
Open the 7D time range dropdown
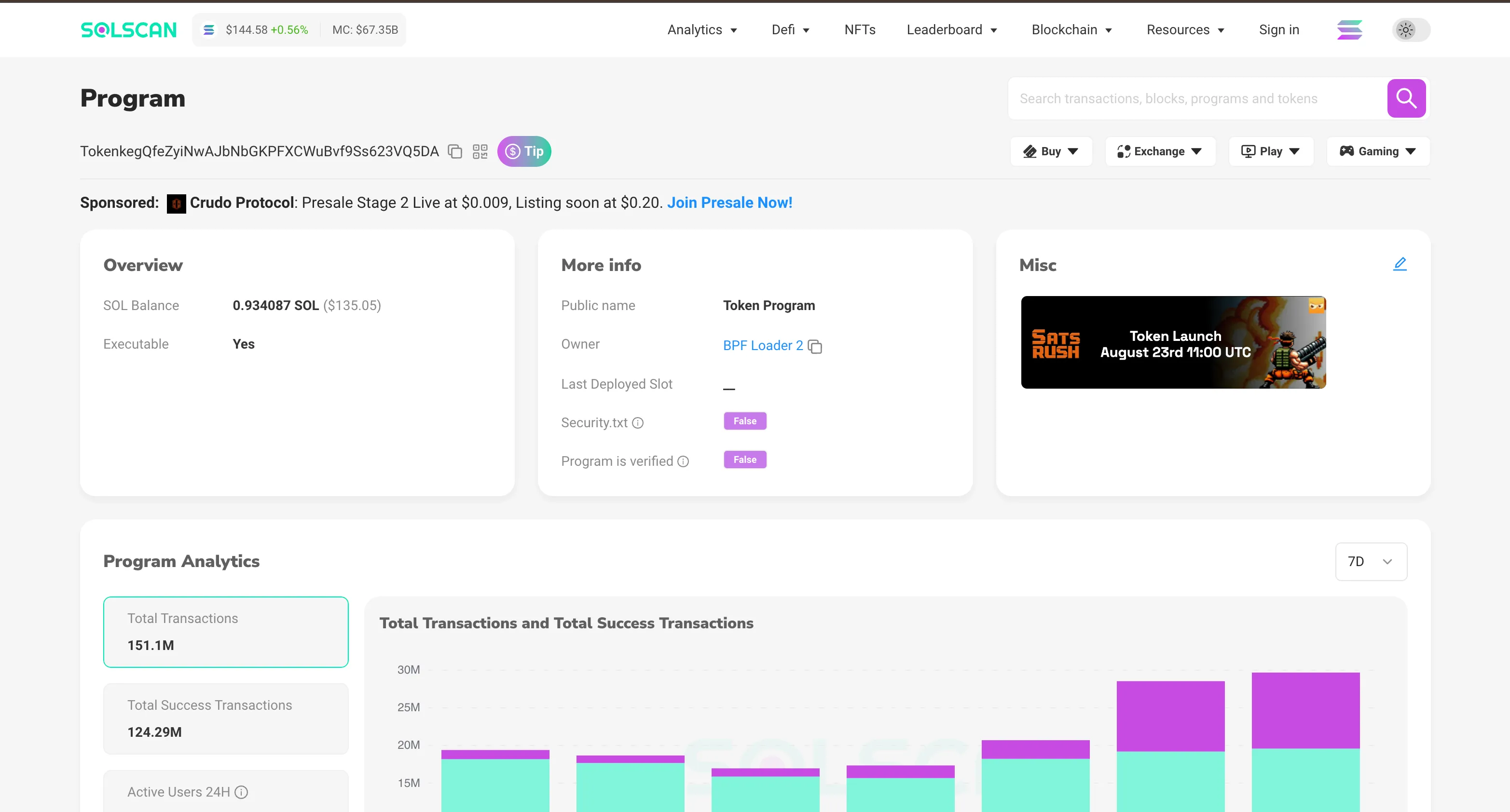tap(1371, 561)
